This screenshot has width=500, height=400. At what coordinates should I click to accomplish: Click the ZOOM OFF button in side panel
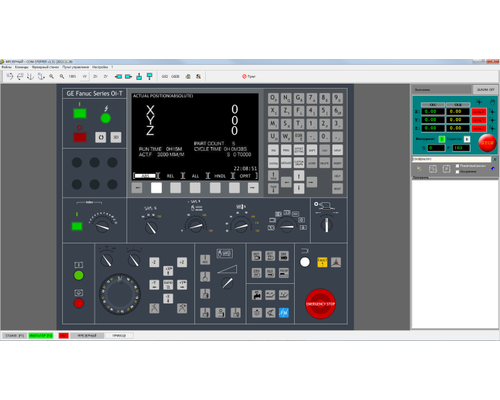coord(485,90)
